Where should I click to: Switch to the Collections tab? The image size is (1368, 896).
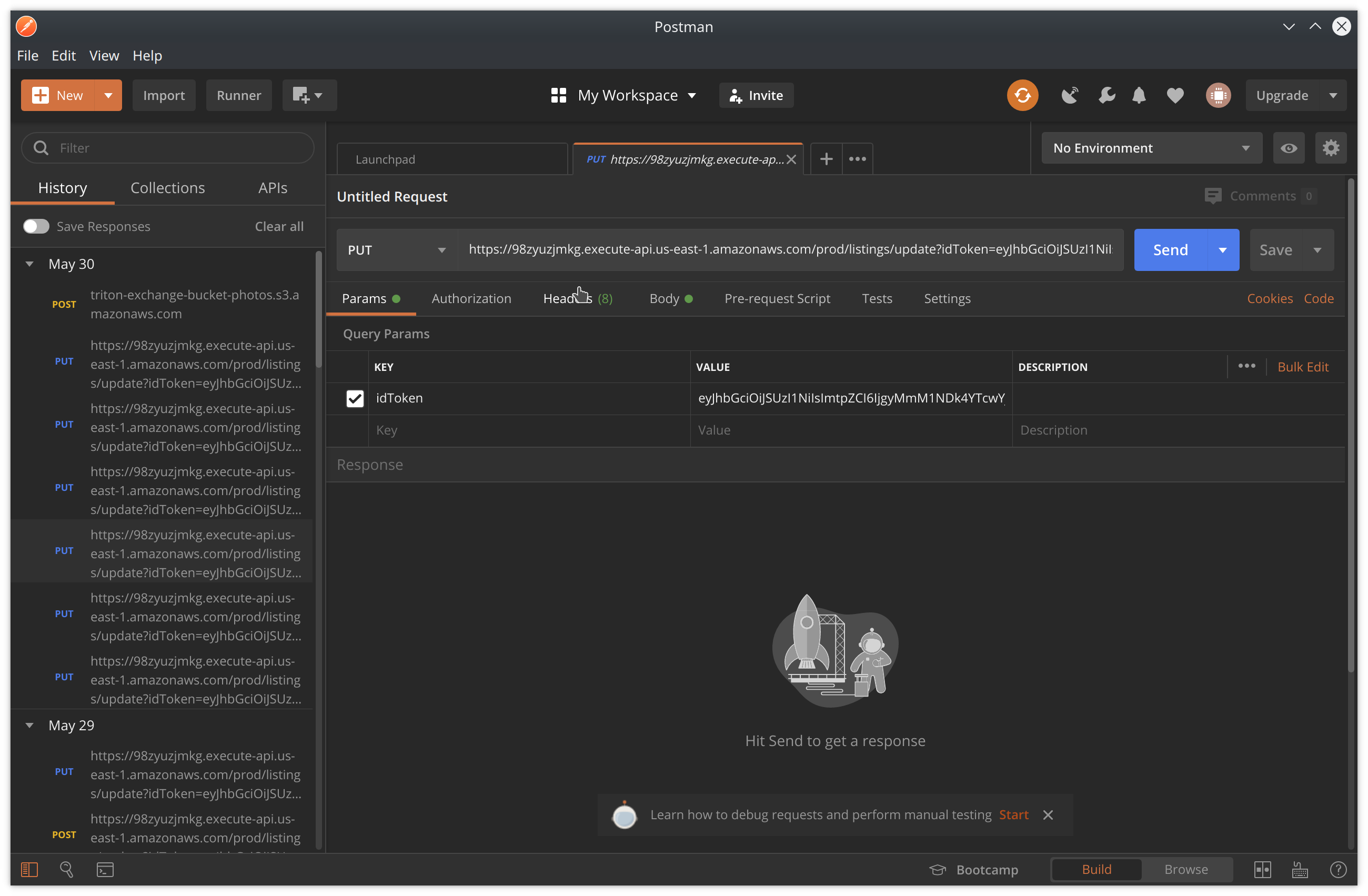point(167,188)
